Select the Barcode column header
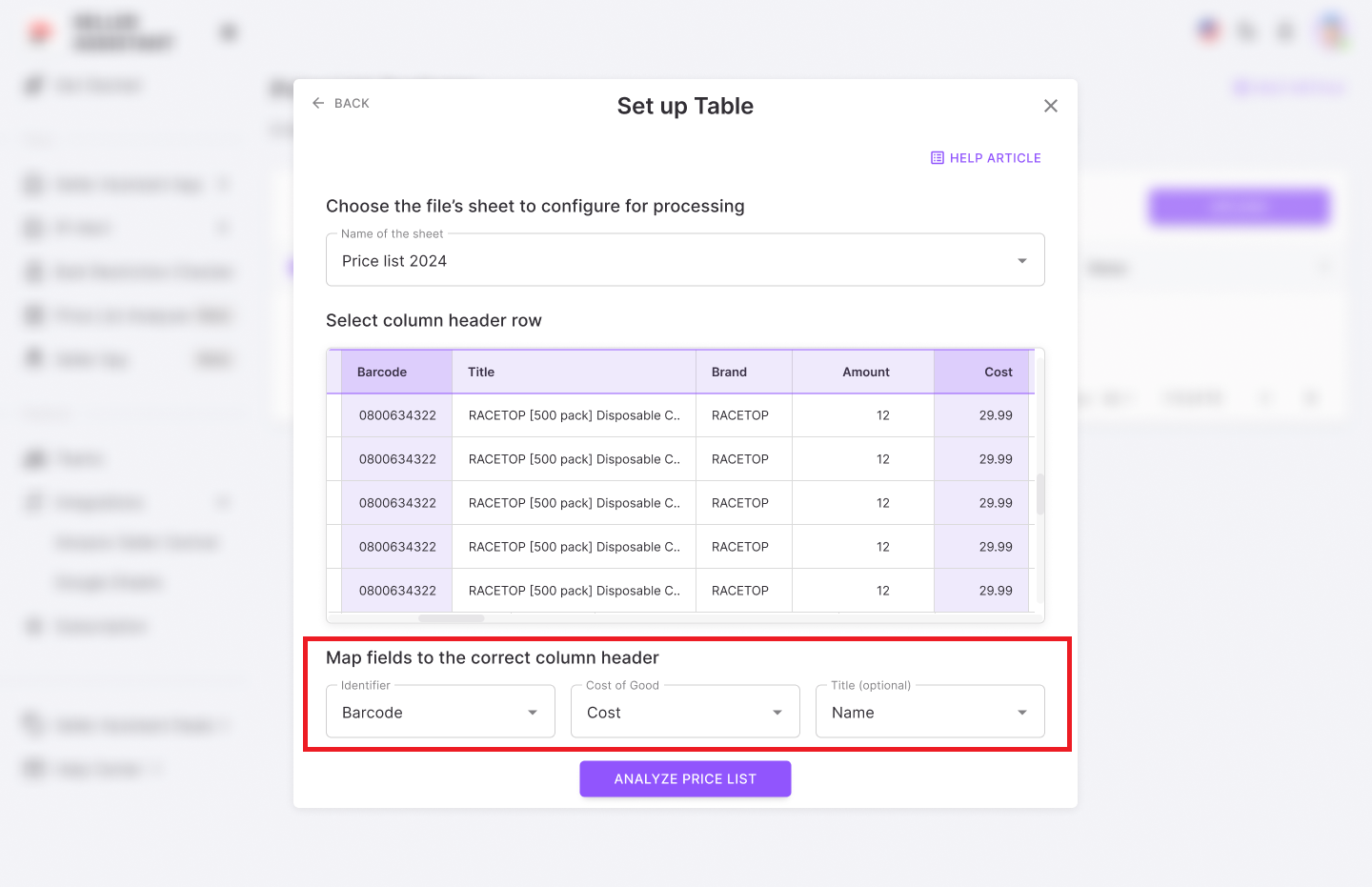The image size is (1372, 887). [382, 373]
